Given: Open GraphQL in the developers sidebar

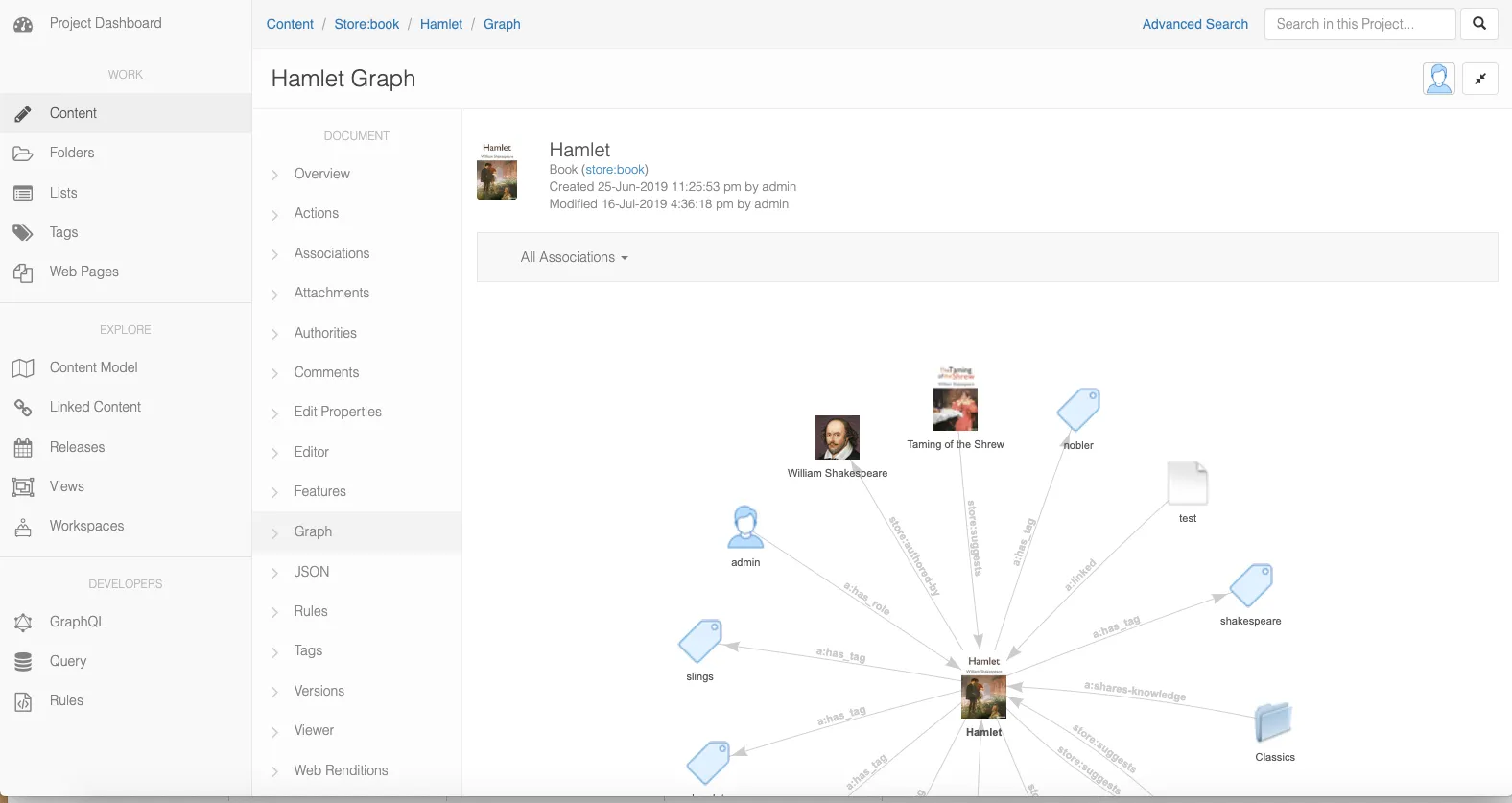Looking at the screenshot, I should coord(77,622).
